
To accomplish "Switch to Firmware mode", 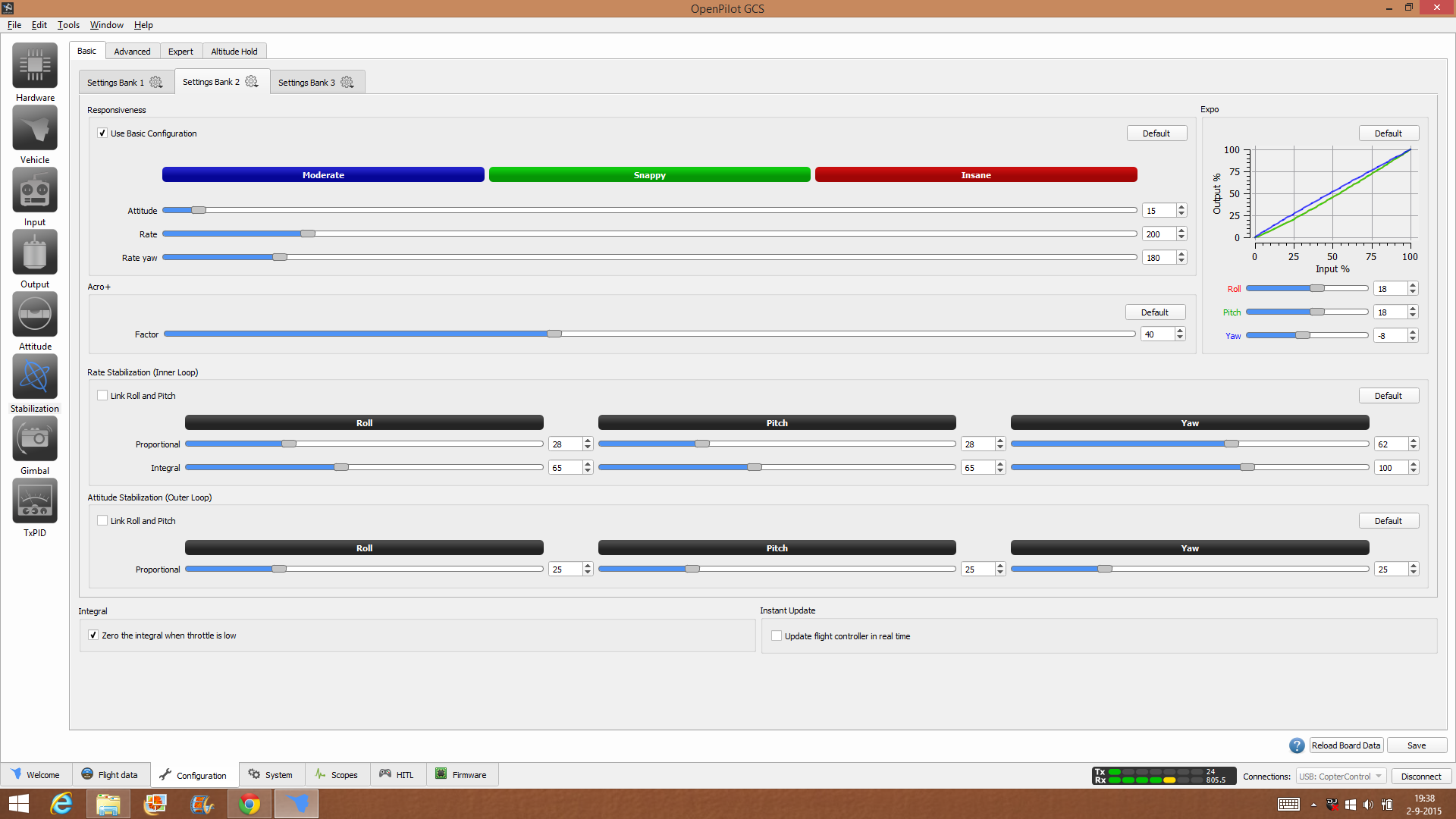I will pos(462,774).
